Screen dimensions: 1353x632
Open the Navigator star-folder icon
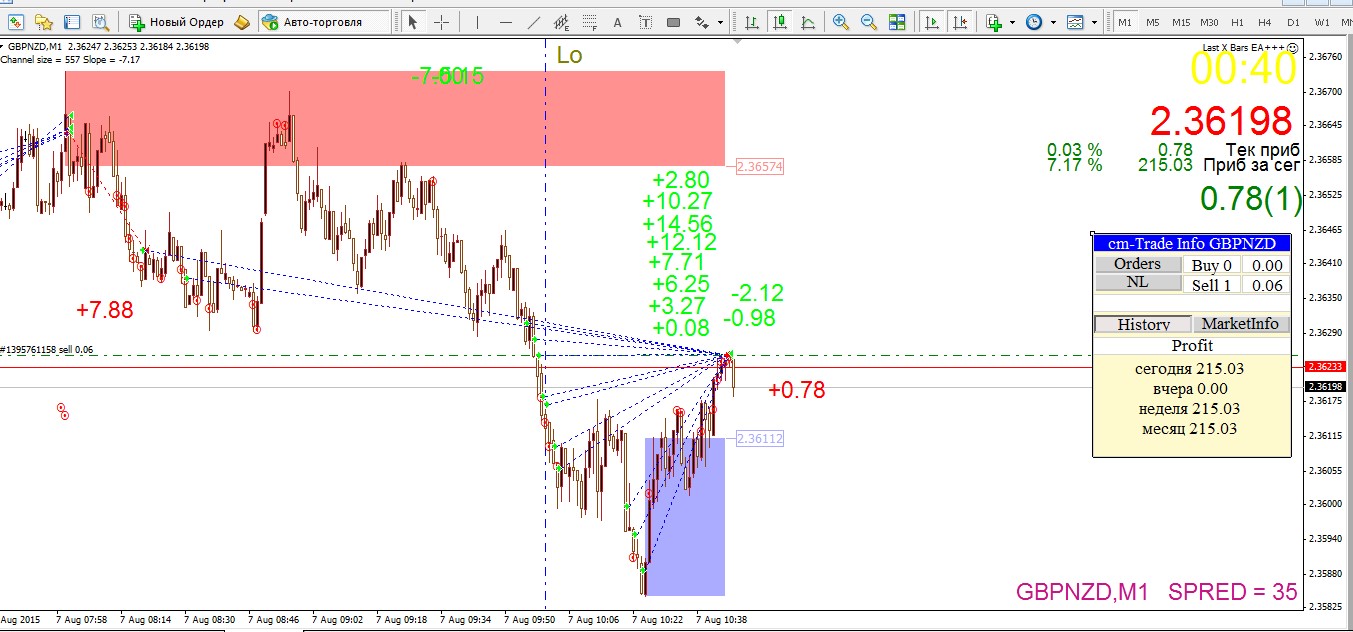(44, 21)
